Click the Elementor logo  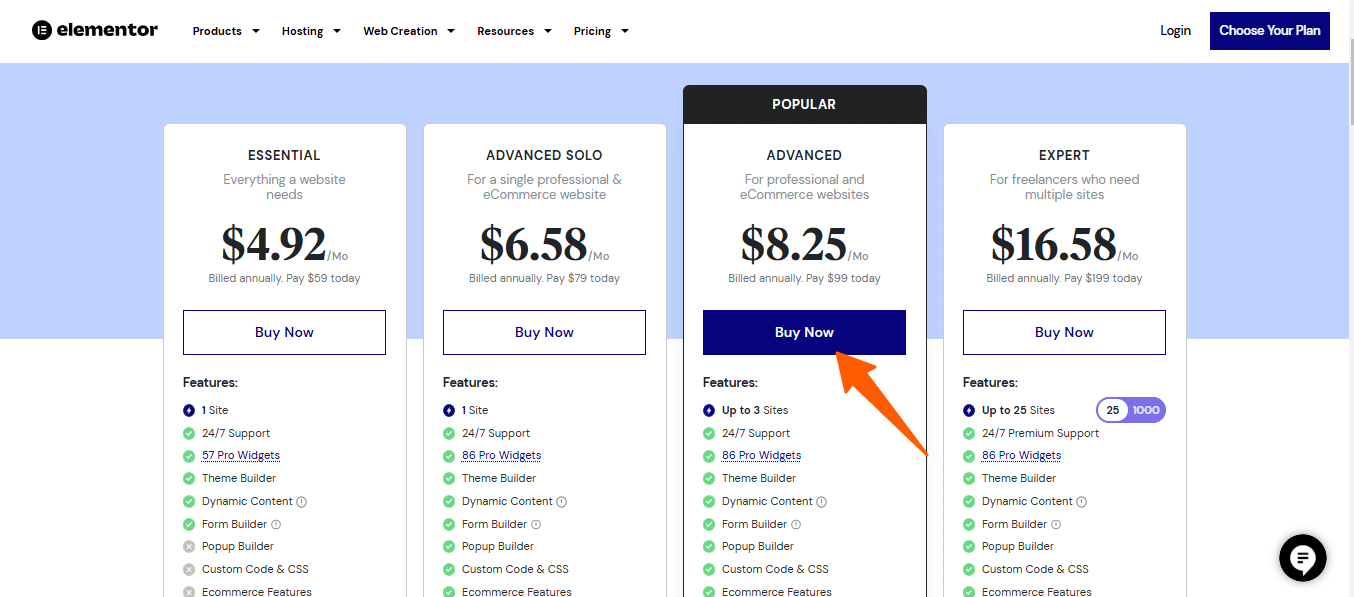95,30
